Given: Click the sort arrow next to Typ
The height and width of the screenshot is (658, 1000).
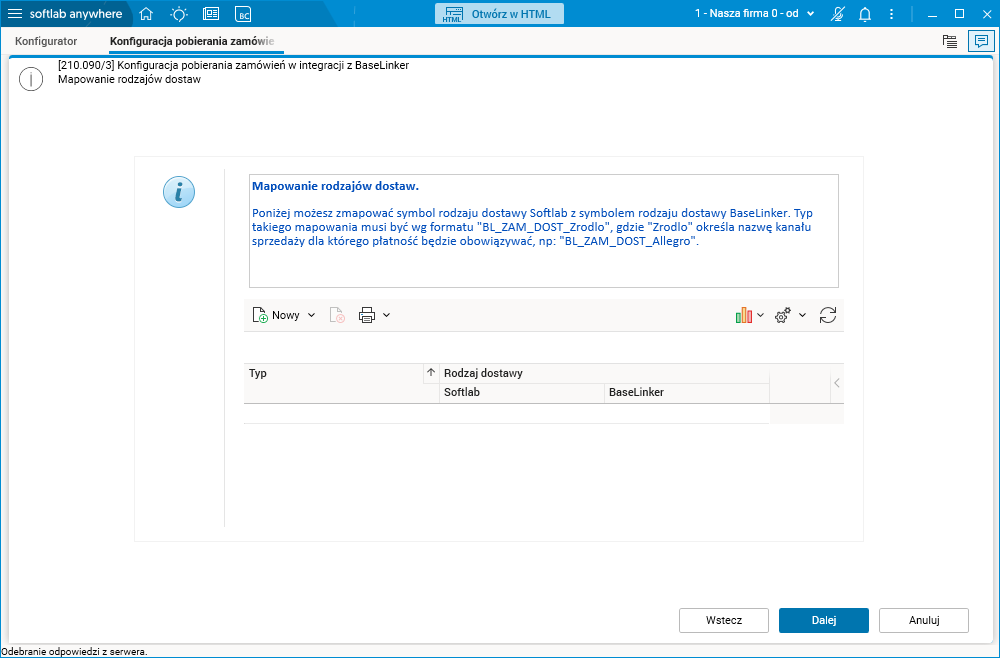Looking at the screenshot, I should pyautogui.click(x=431, y=373).
